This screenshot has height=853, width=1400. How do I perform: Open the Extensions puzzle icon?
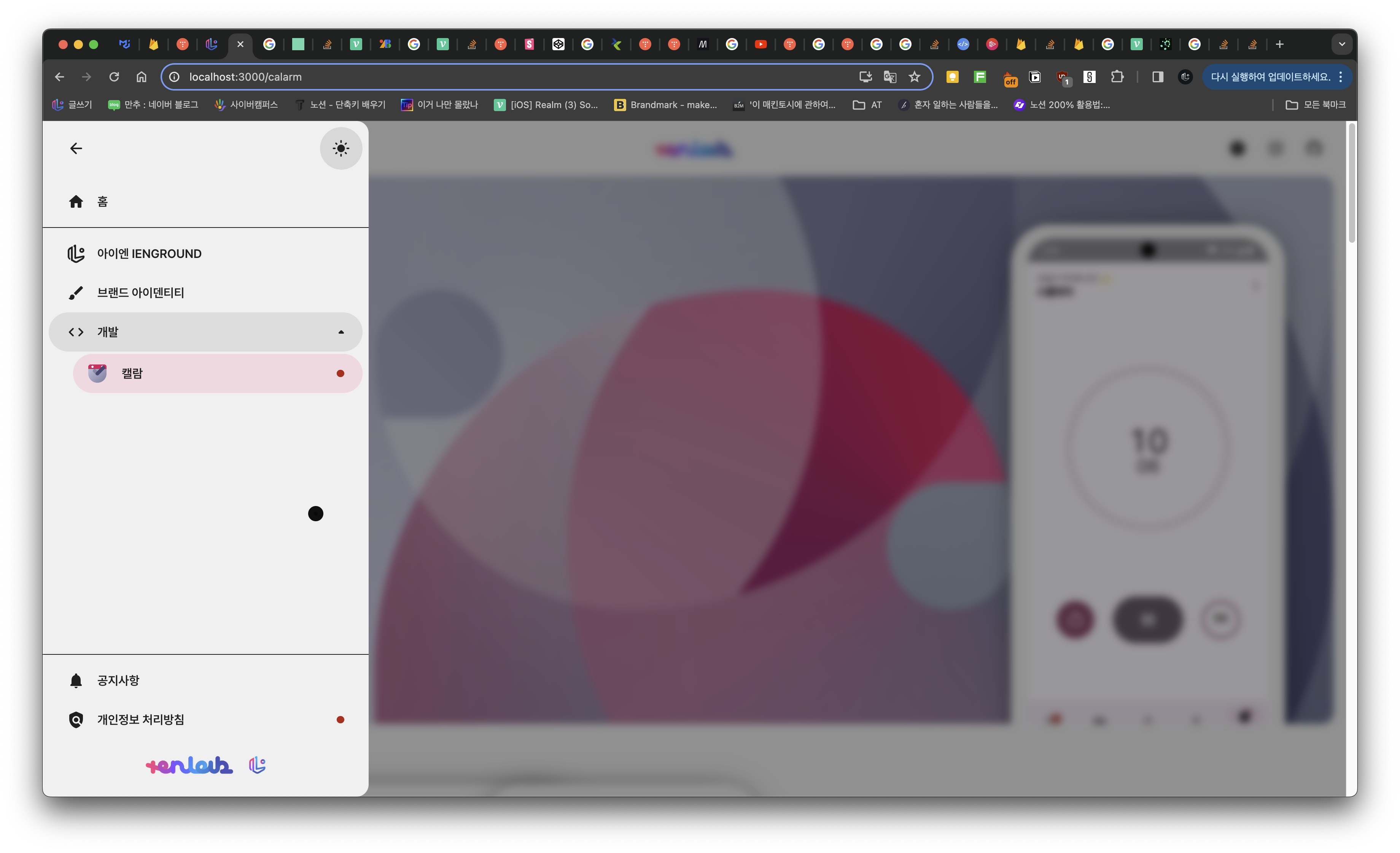tap(1117, 77)
